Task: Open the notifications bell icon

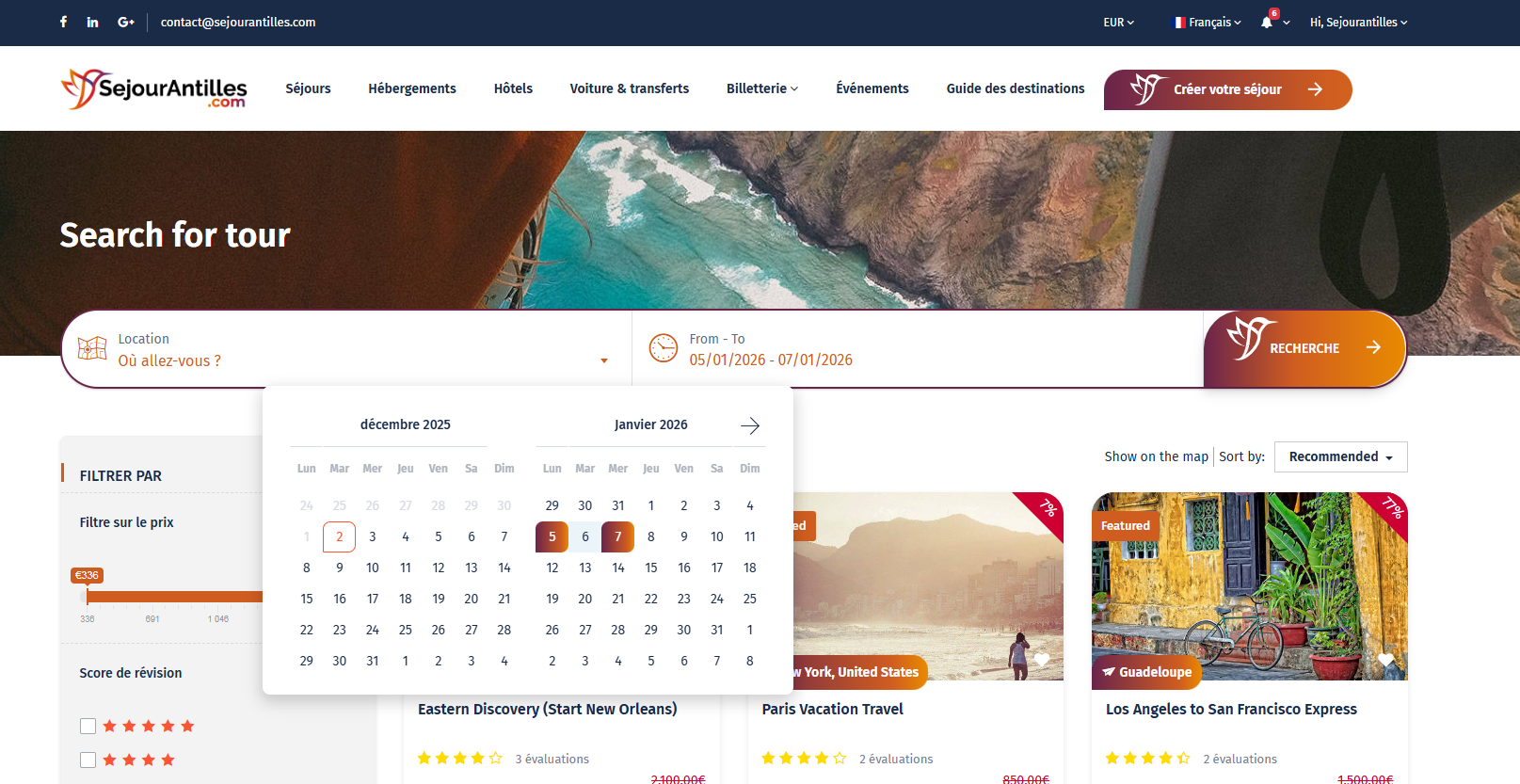Action: click(1267, 22)
